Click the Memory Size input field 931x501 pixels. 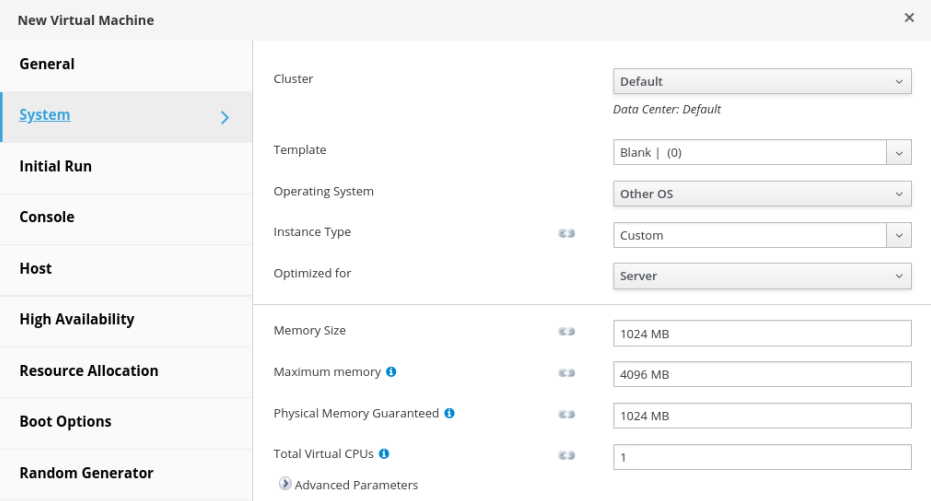[761, 333]
